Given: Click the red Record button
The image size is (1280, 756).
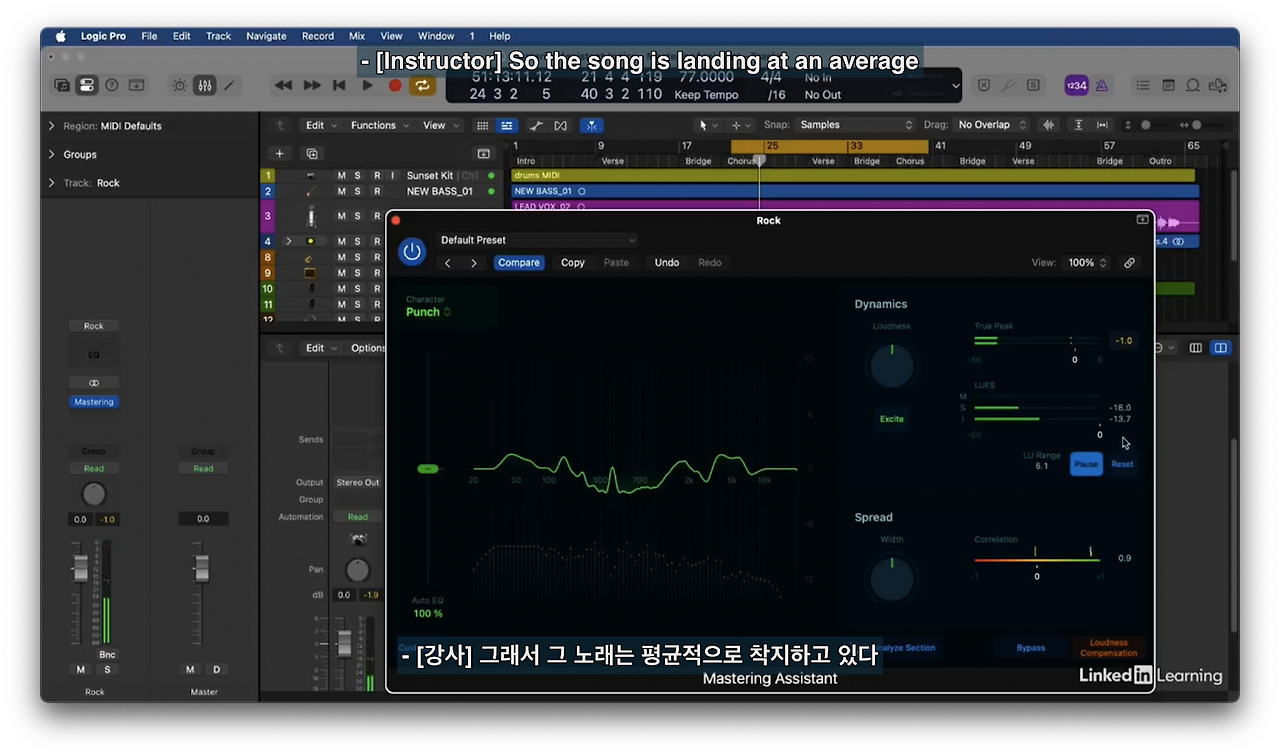Looking at the screenshot, I should coord(395,86).
